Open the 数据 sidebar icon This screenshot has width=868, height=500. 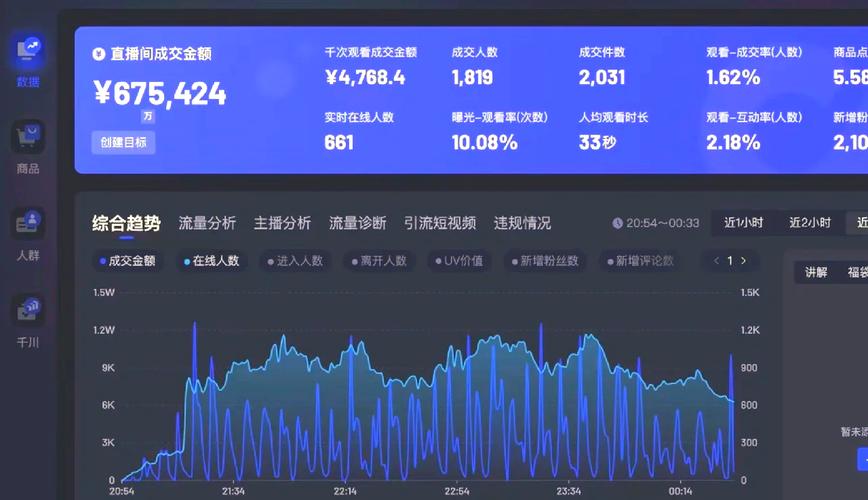click(x=28, y=50)
